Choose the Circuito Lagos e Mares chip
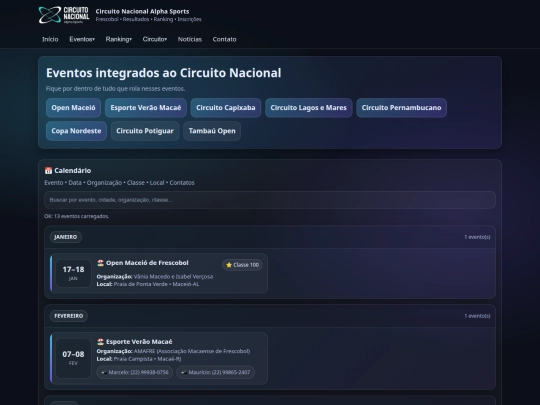This screenshot has width=540, height=405. (x=309, y=108)
